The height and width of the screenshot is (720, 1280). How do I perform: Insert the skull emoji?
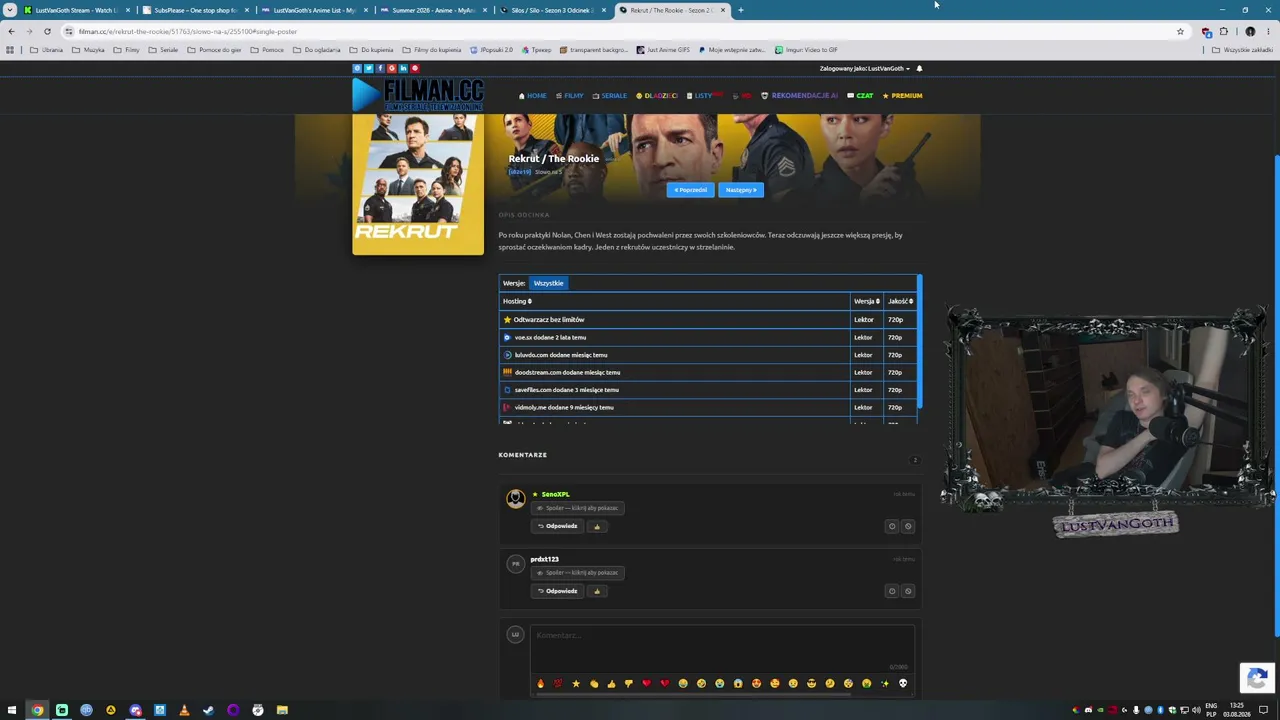pyautogui.click(x=903, y=684)
